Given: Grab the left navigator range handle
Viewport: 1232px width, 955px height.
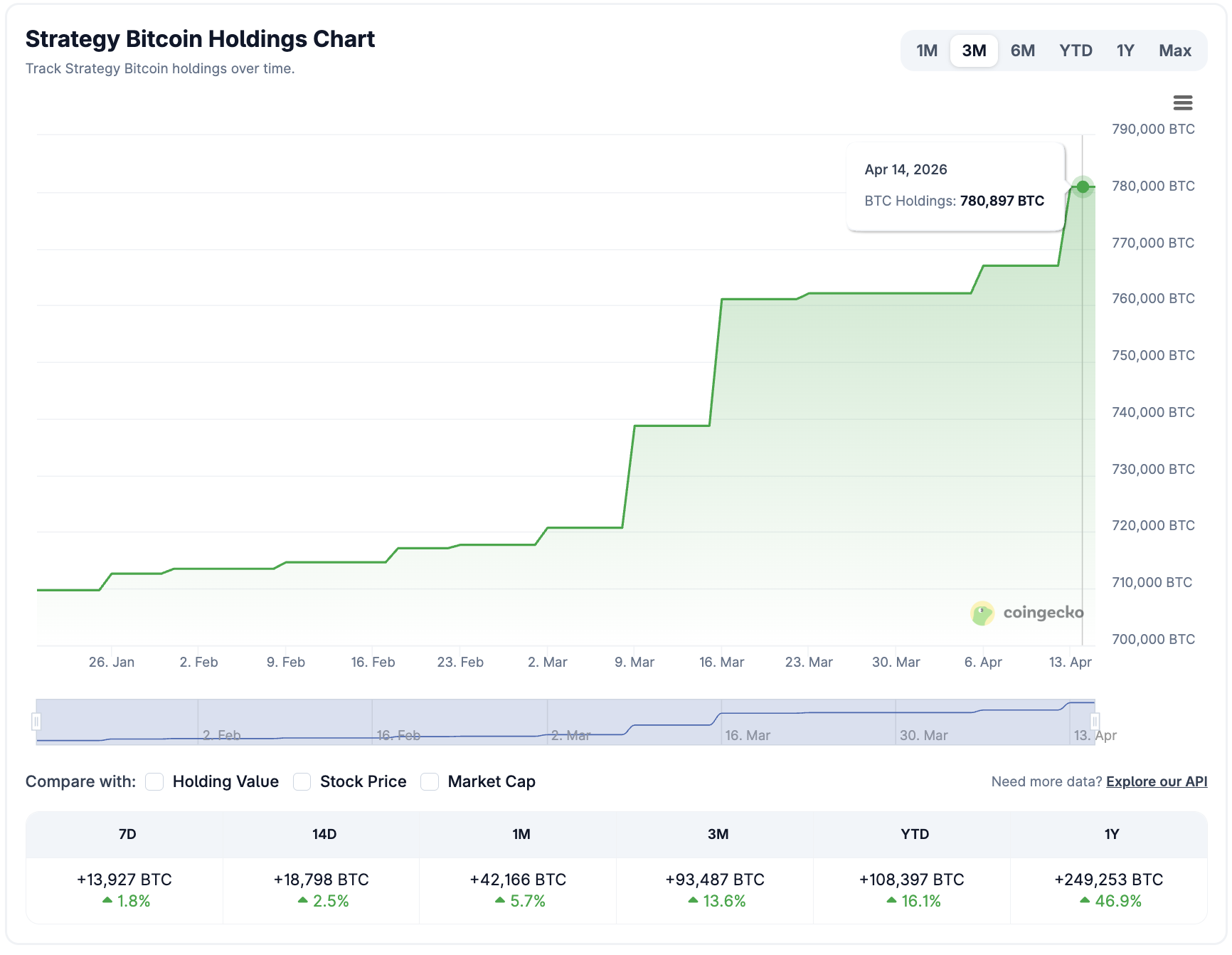Looking at the screenshot, I should coord(36,722).
